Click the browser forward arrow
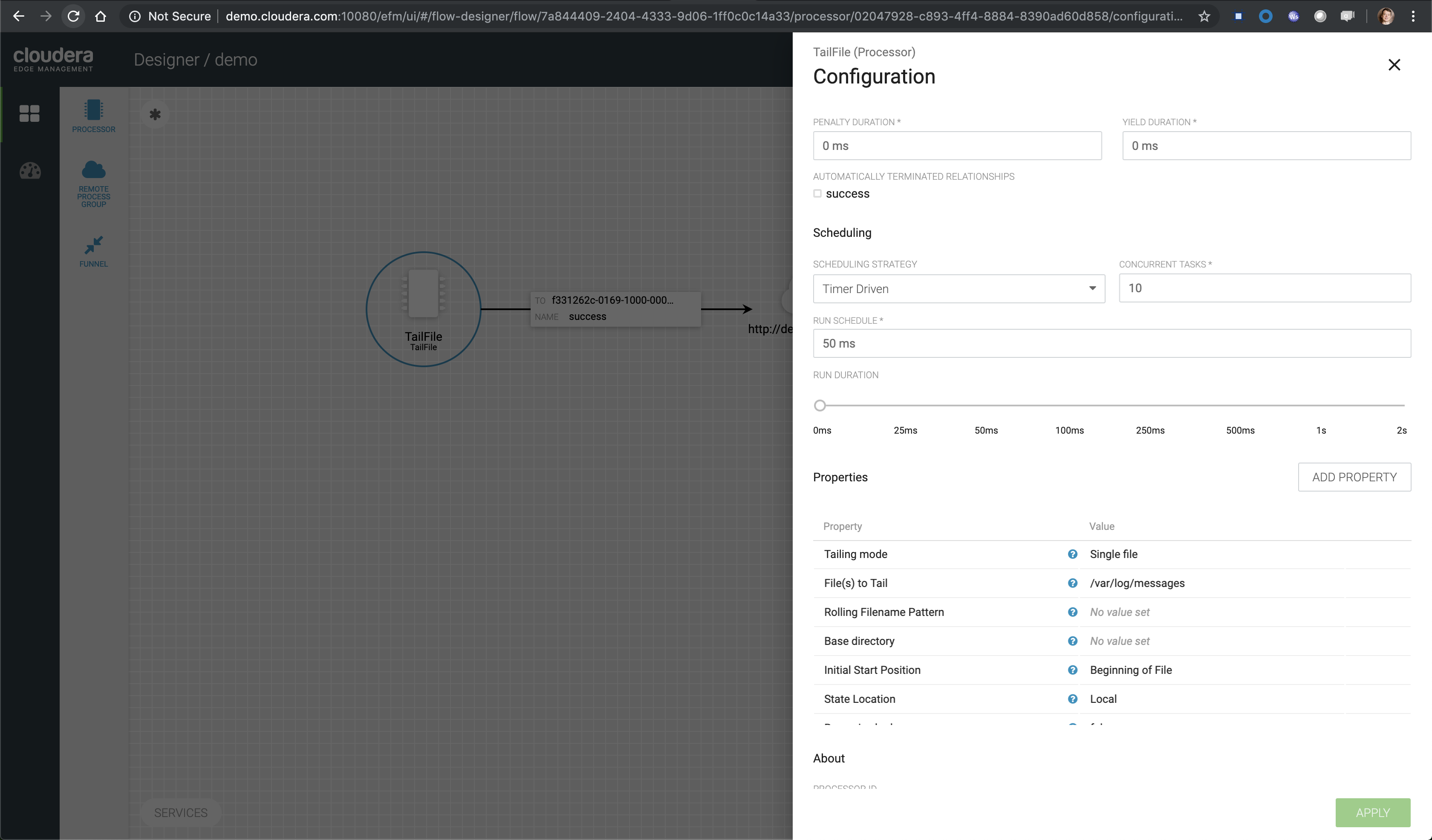Image resolution: width=1432 pixels, height=840 pixels. (46, 17)
